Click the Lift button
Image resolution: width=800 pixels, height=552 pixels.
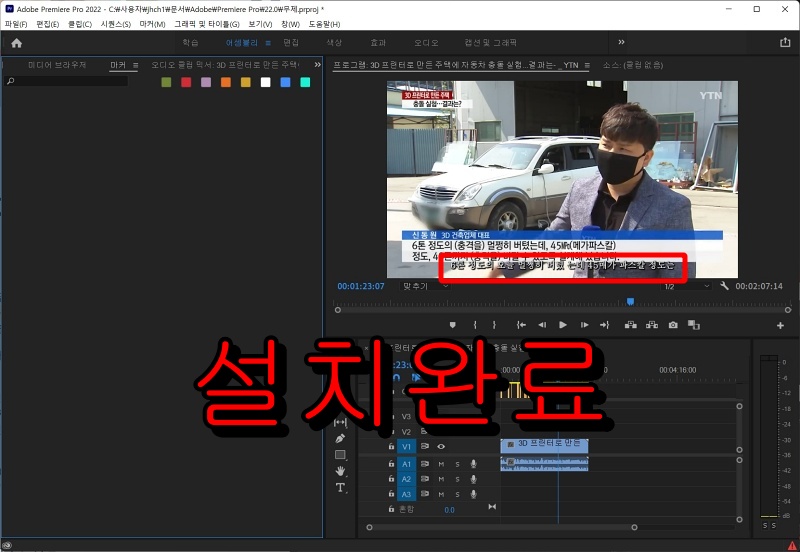coord(631,325)
